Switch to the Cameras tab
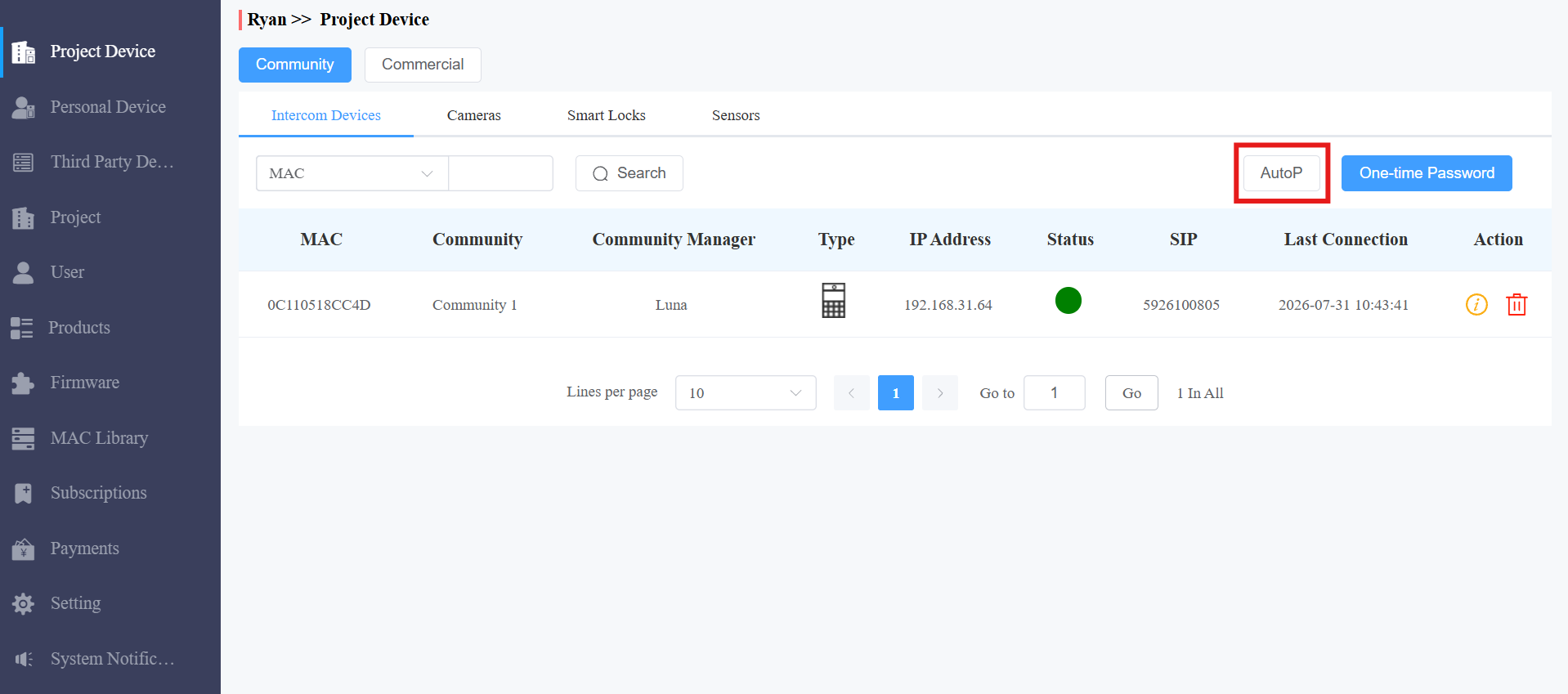 point(474,115)
